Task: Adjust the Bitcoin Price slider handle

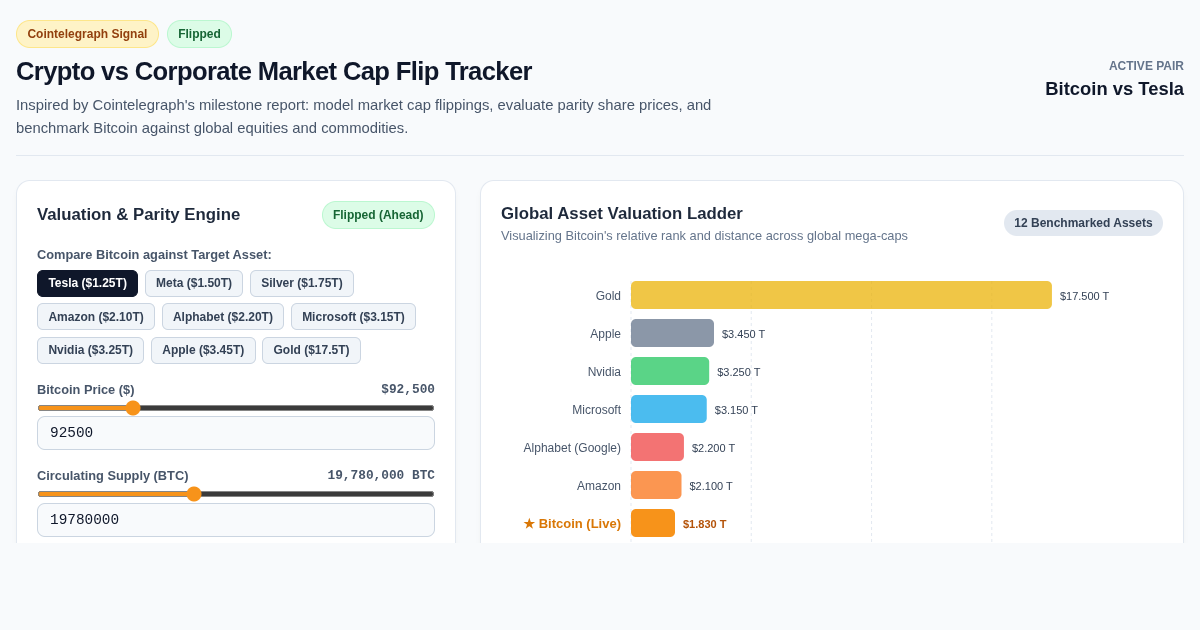Action: point(133,408)
